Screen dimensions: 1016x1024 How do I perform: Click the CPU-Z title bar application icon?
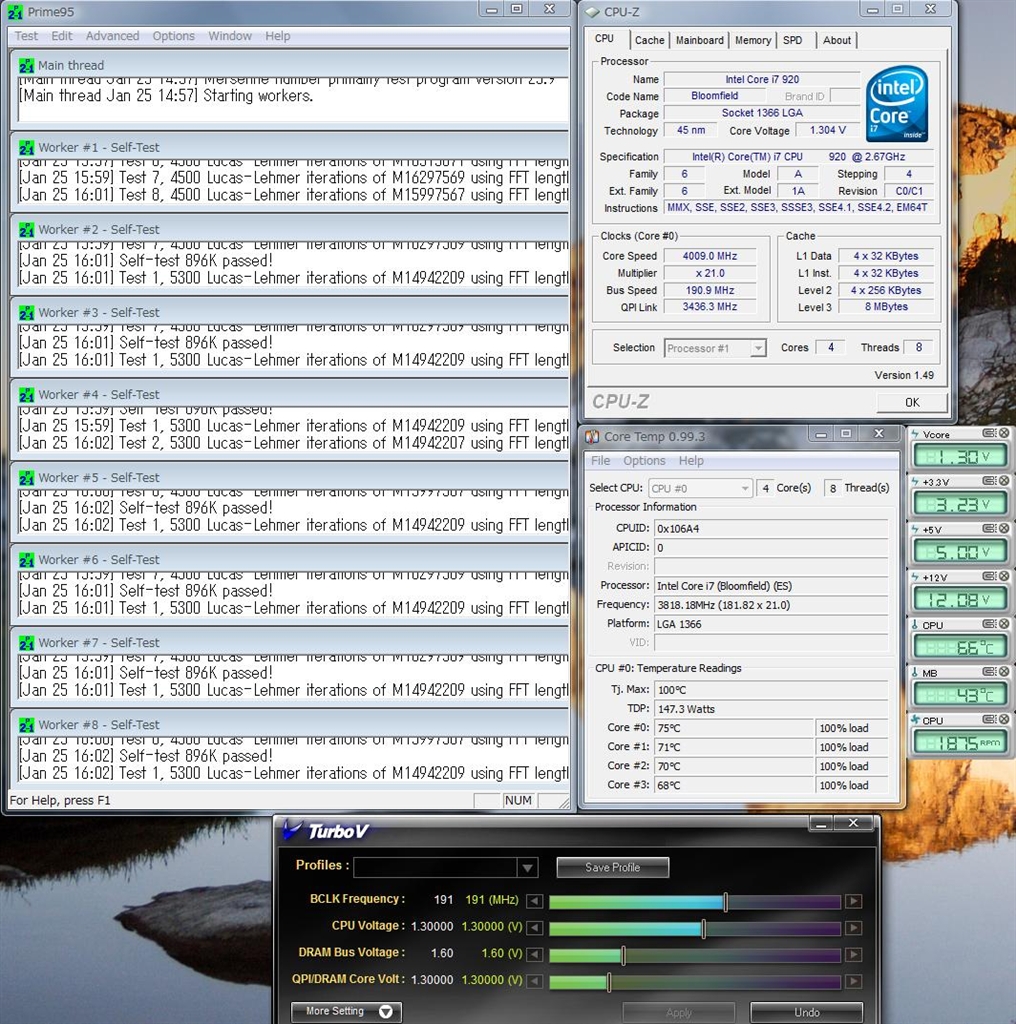click(x=592, y=12)
